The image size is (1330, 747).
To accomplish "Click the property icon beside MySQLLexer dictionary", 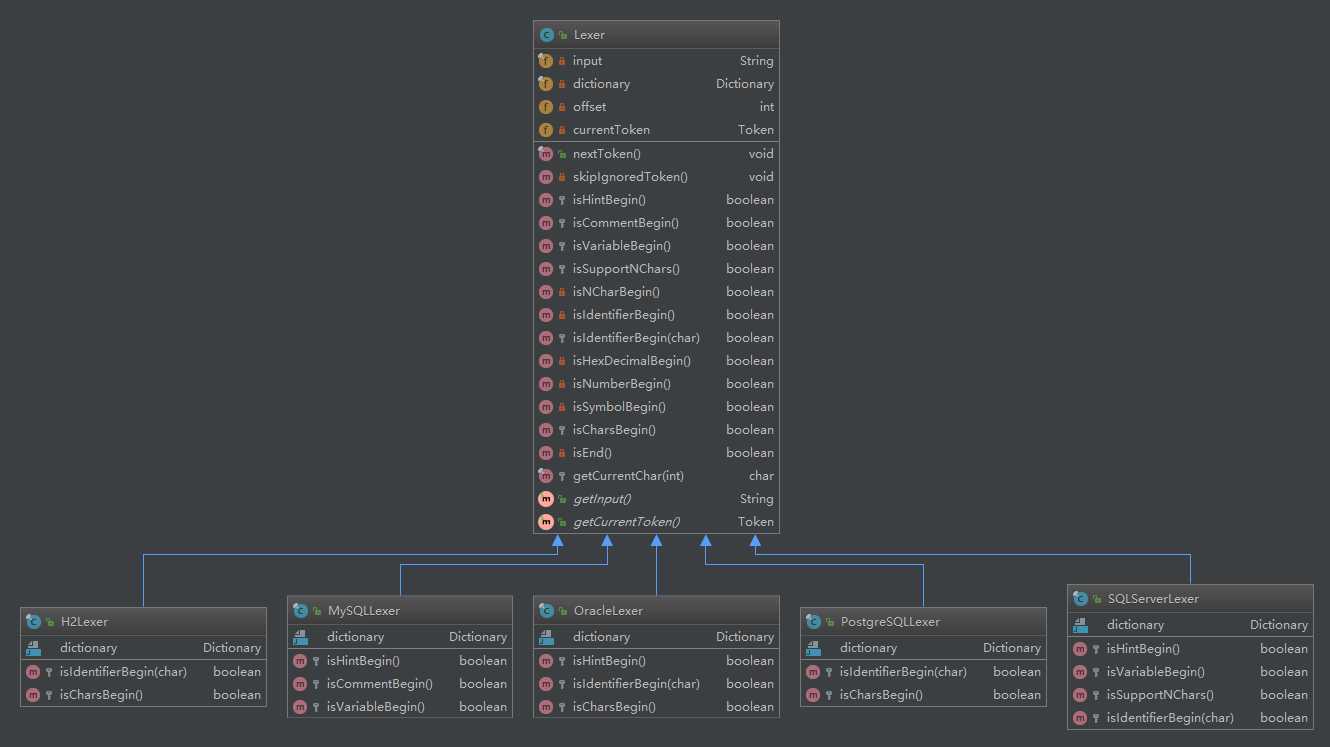I will 300,637.
